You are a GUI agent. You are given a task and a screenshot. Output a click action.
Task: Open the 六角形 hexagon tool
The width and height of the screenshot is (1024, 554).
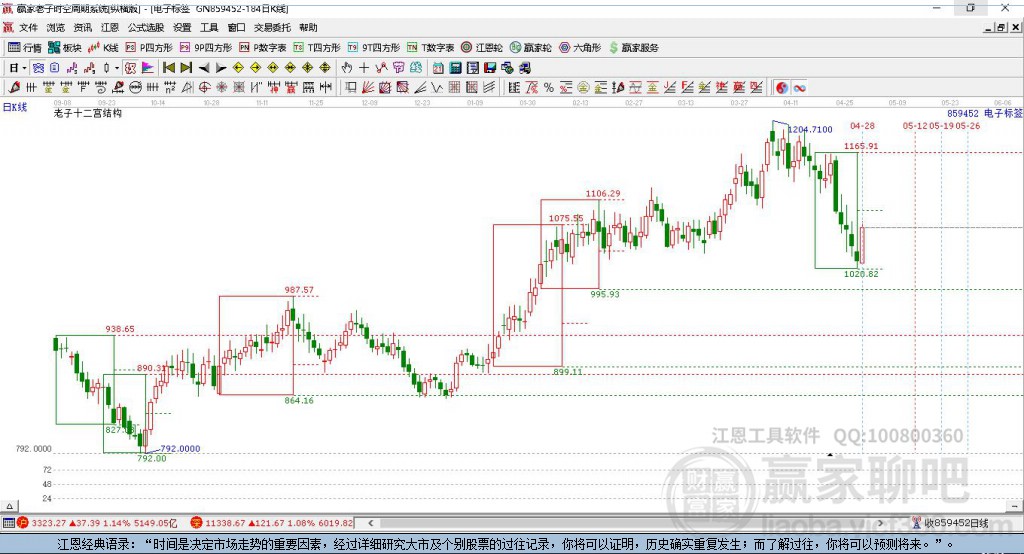579,48
